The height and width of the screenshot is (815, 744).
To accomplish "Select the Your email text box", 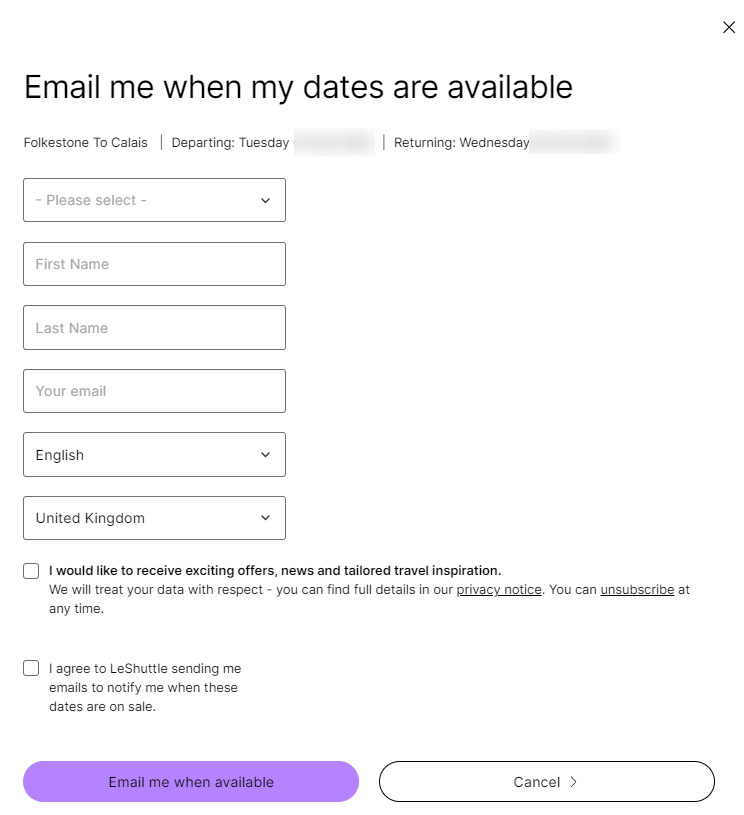I will (154, 391).
